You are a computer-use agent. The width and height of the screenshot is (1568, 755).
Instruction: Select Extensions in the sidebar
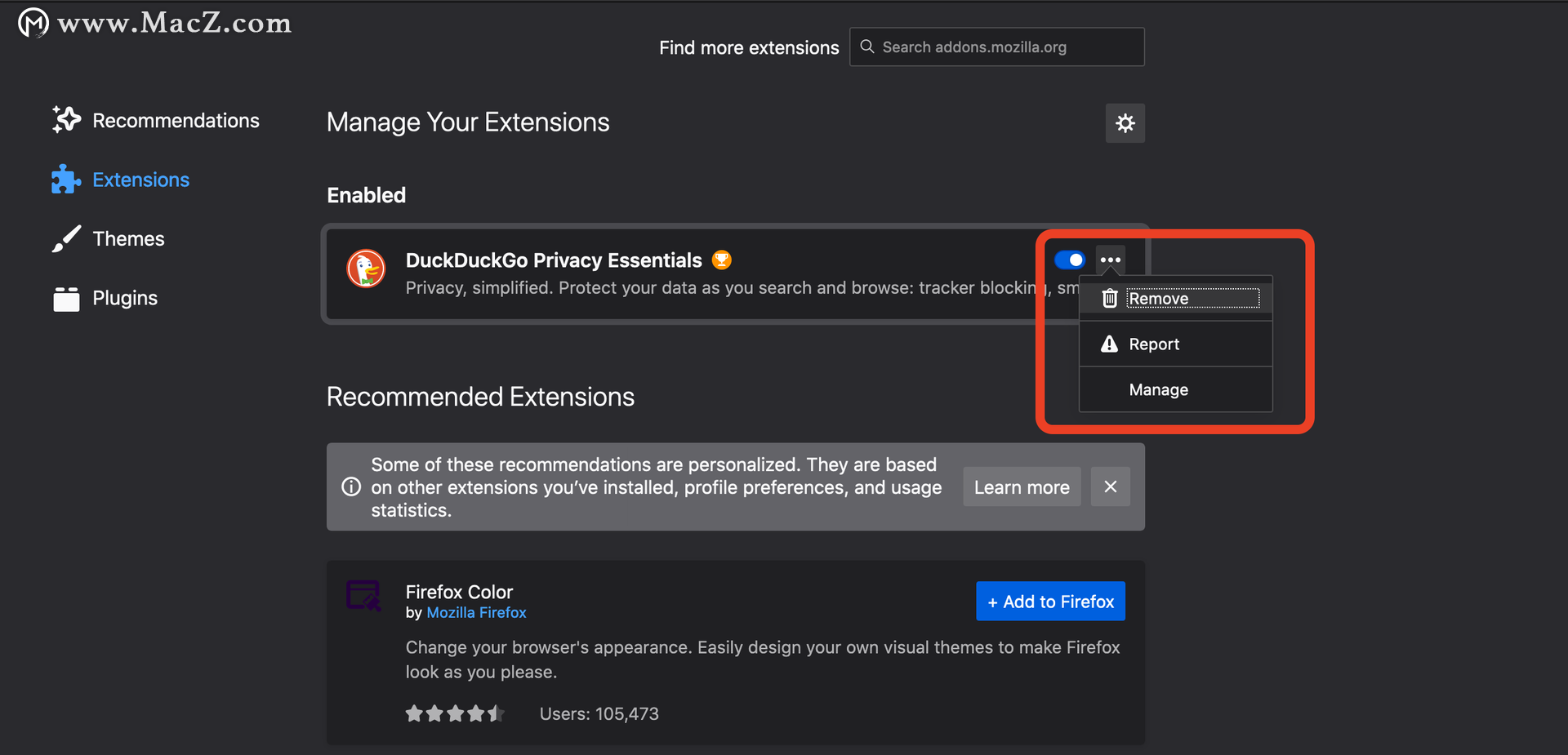tap(120, 180)
